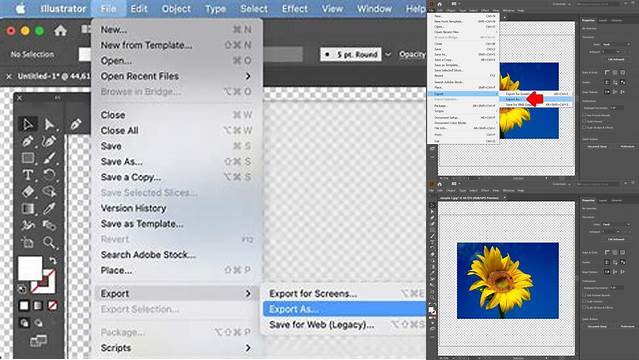Open the Object menu
The height and width of the screenshot is (360, 639).
[176, 9]
